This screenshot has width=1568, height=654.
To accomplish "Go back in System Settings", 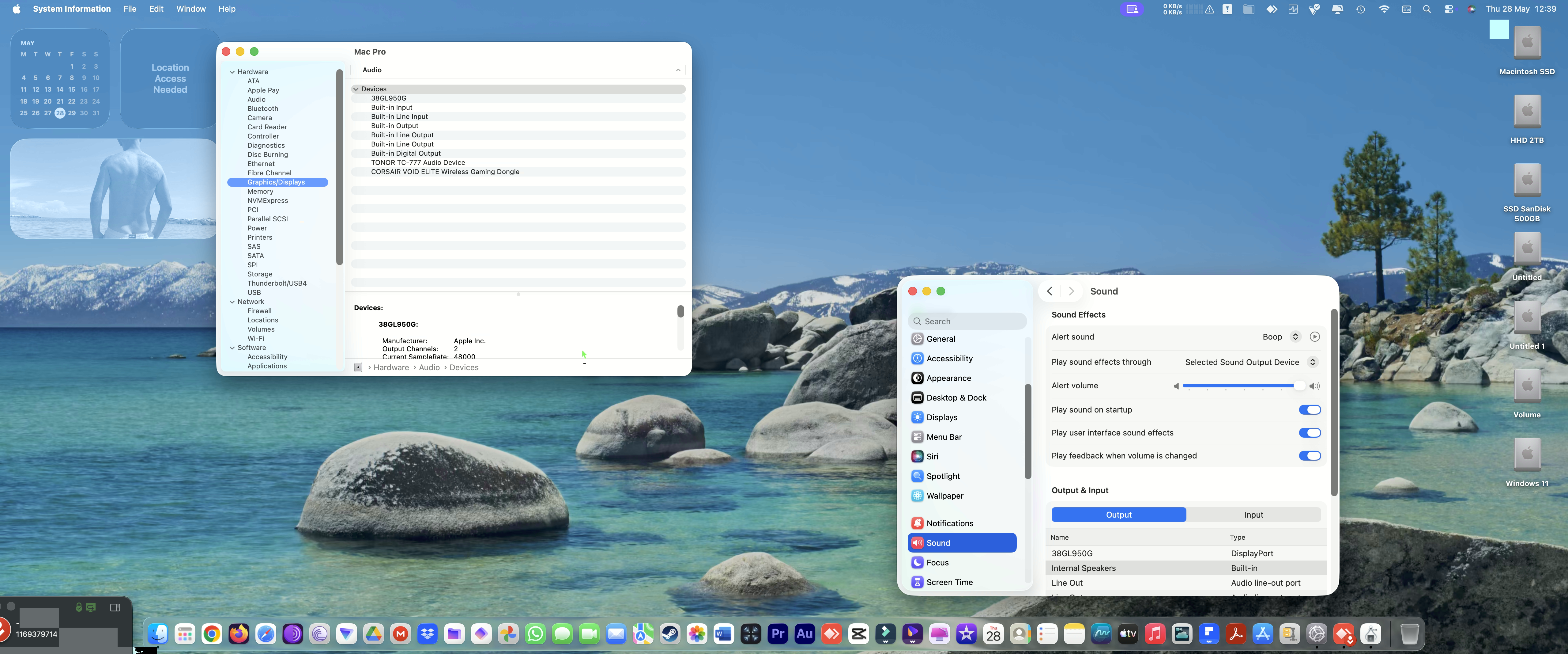I will tap(1050, 291).
